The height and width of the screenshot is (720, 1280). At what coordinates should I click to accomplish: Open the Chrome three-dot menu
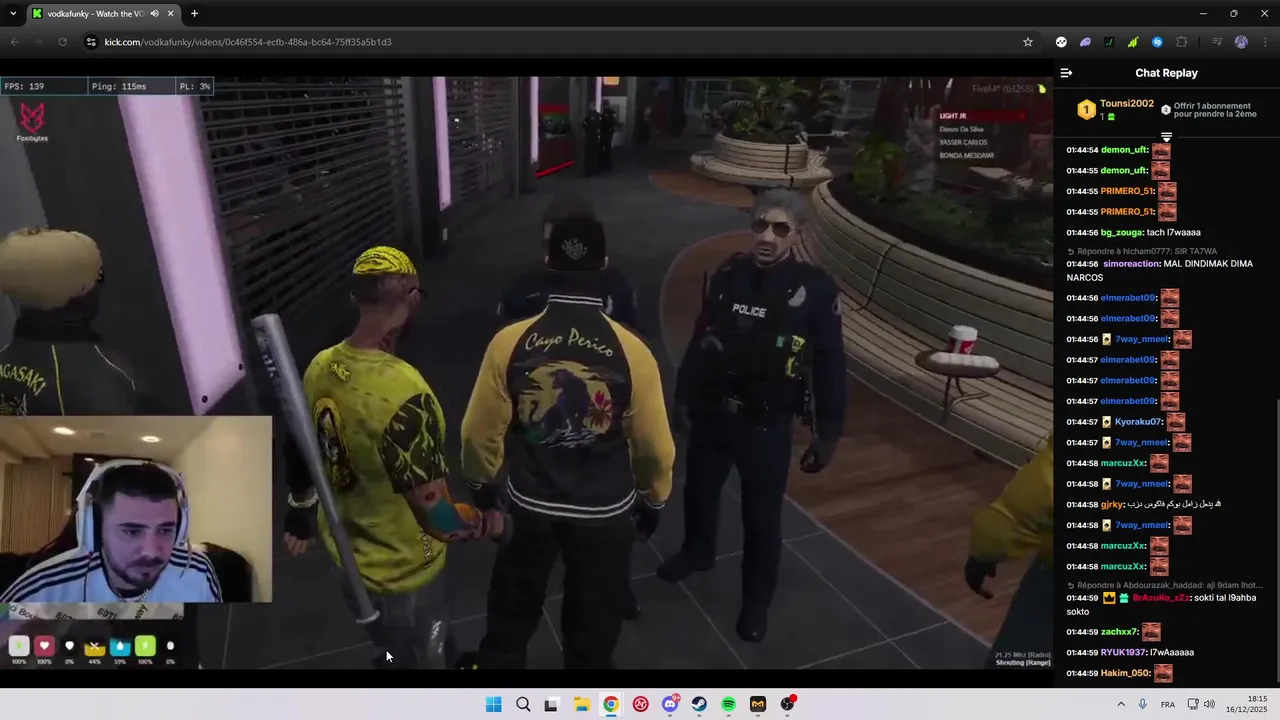tap(1265, 42)
